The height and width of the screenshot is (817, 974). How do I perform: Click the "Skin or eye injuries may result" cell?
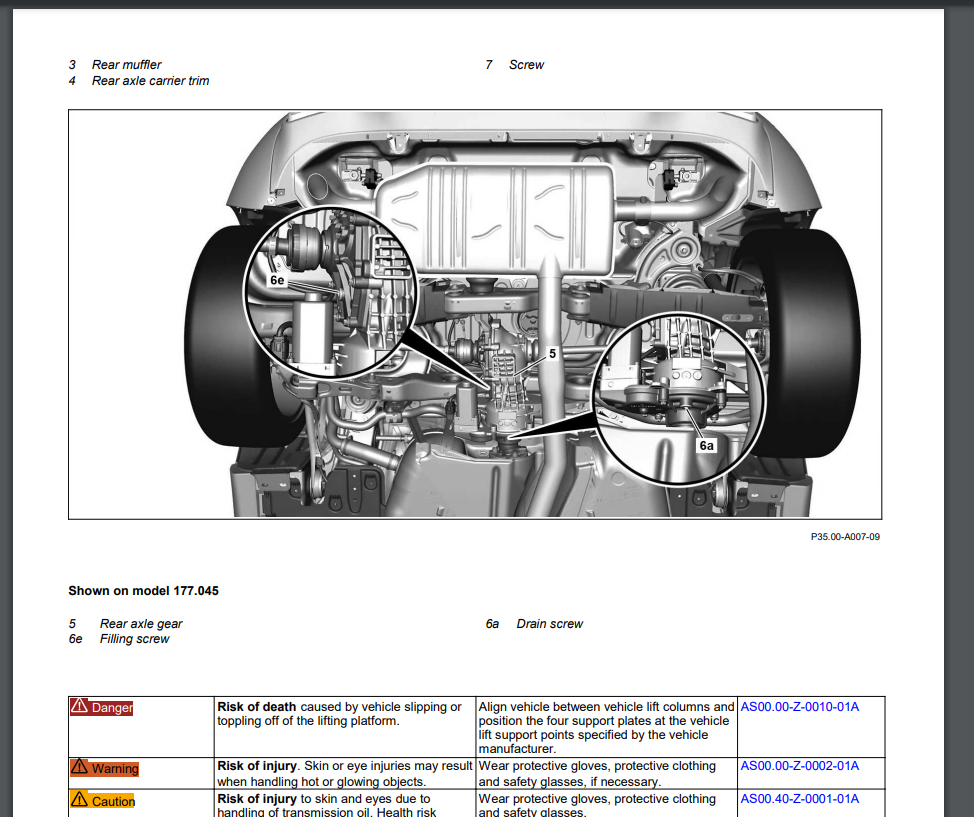[x=345, y=774]
